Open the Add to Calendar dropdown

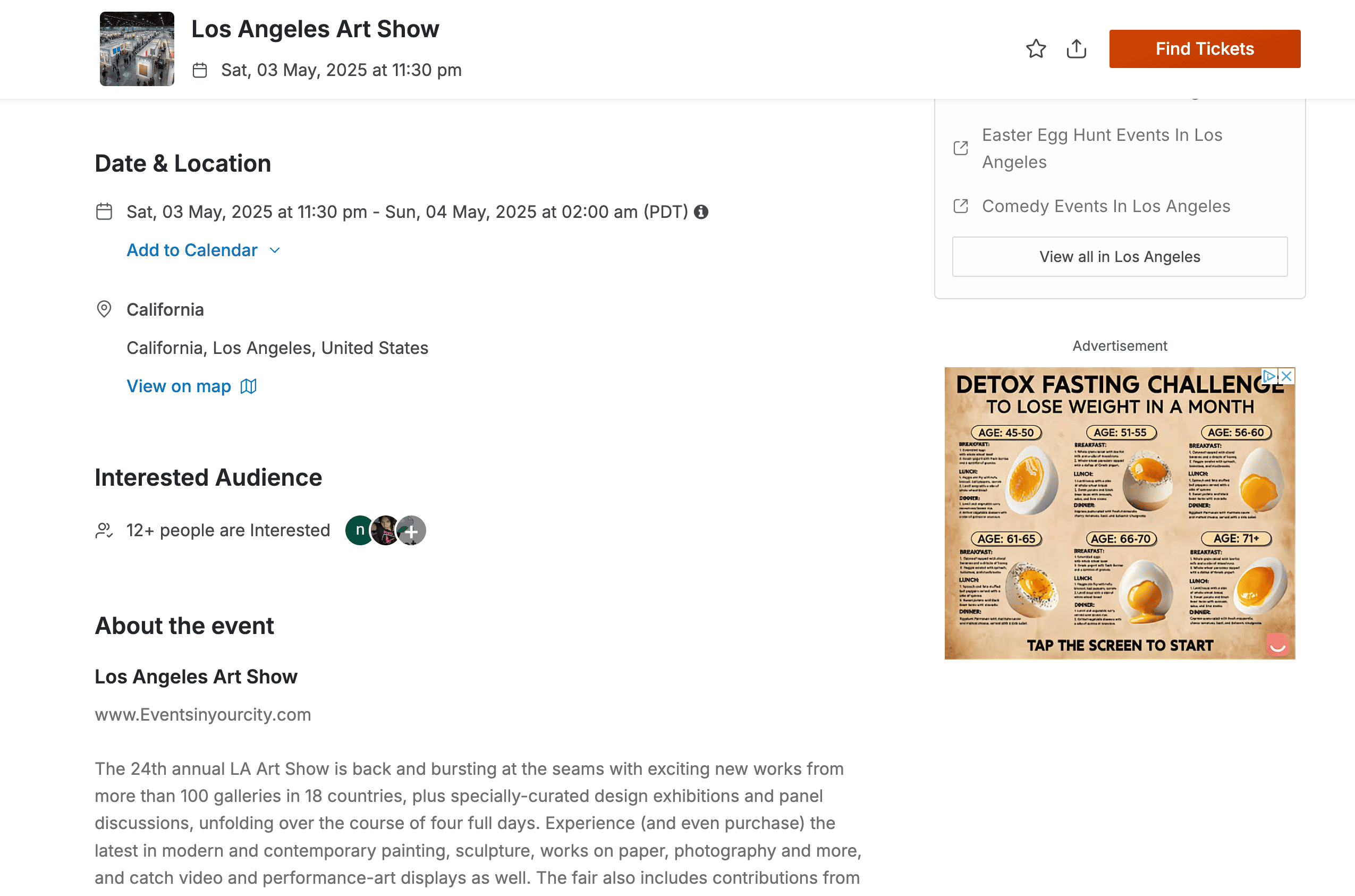(192, 250)
